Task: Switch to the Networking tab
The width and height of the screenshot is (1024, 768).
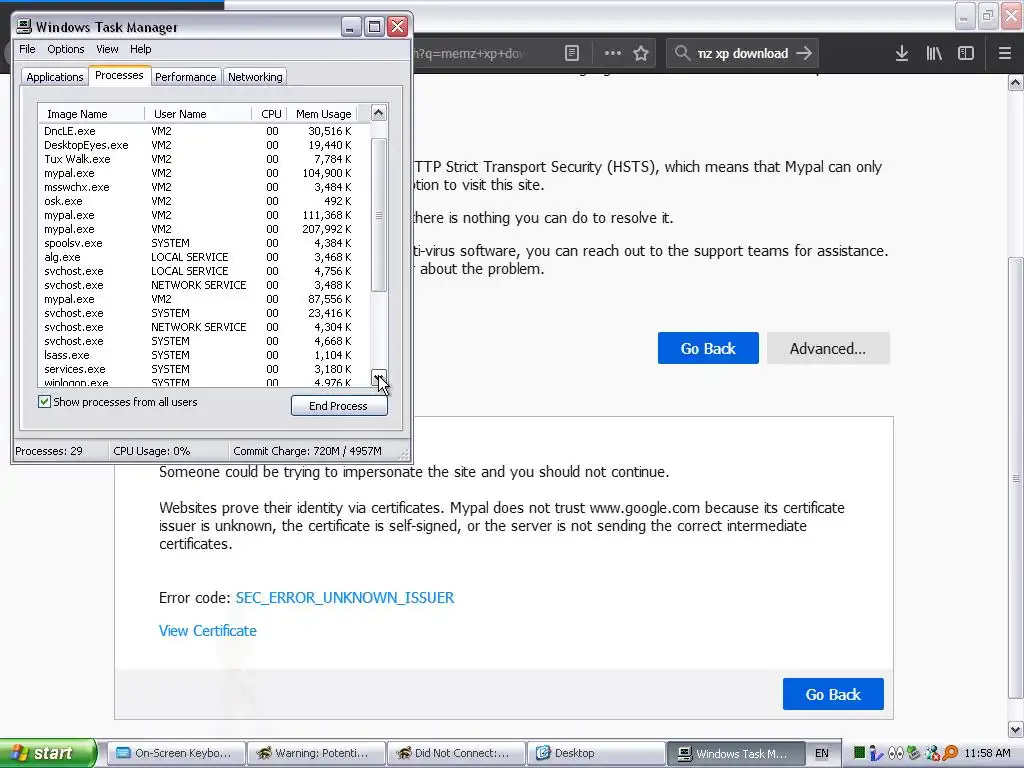Action: (x=255, y=77)
